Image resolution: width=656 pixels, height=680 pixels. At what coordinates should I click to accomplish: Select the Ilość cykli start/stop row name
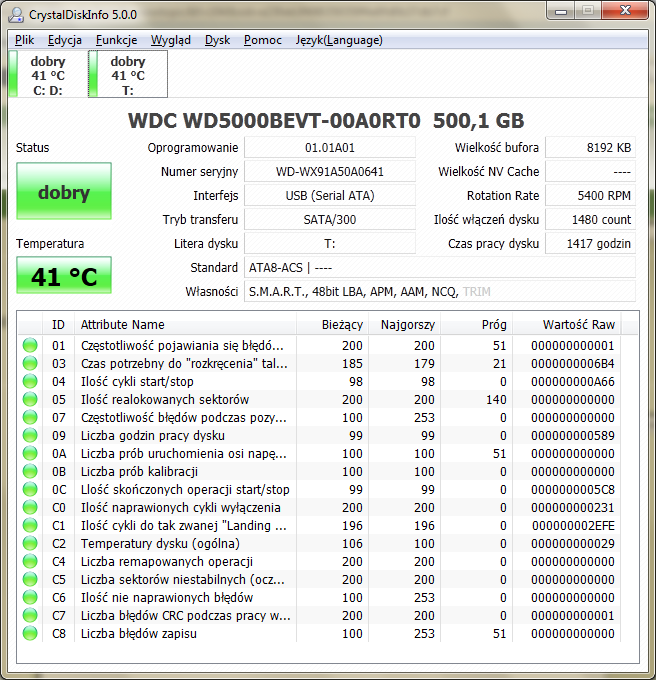coord(137,382)
